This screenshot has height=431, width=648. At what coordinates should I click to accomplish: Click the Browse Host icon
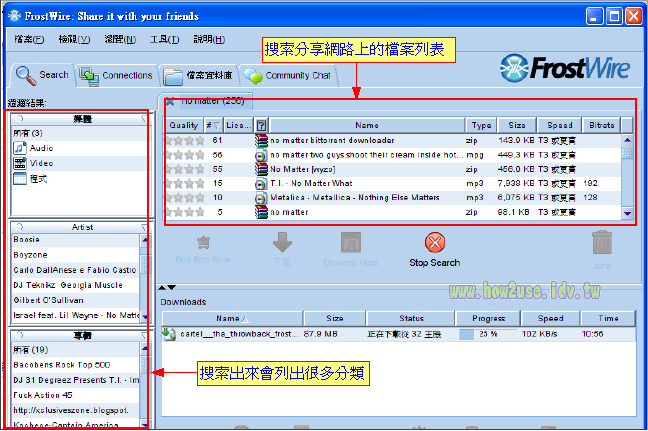pos(350,242)
